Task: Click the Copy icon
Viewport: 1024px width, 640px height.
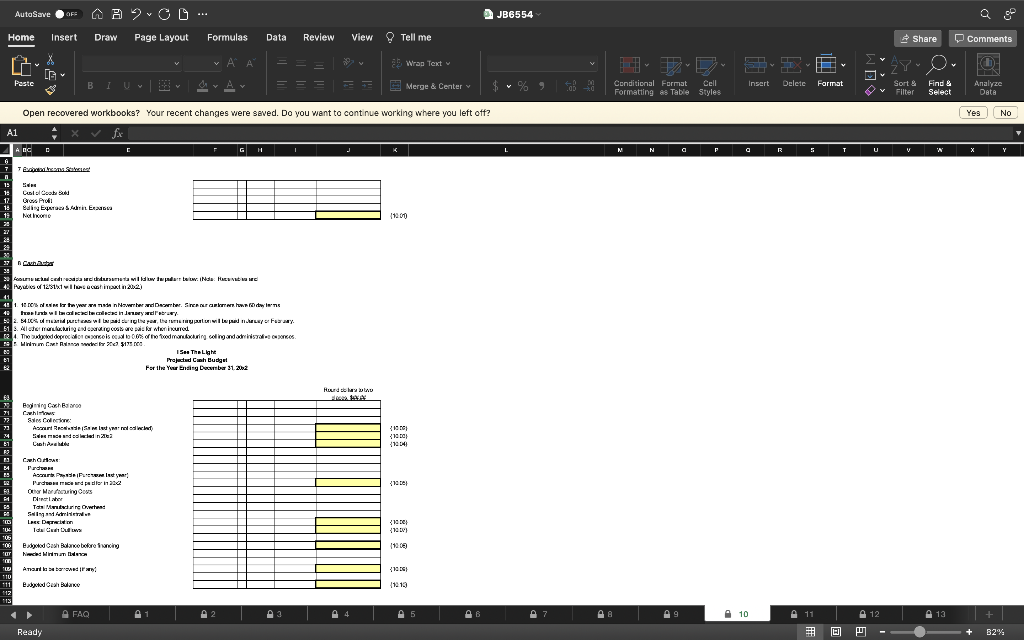Action: click(x=50, y=74)
